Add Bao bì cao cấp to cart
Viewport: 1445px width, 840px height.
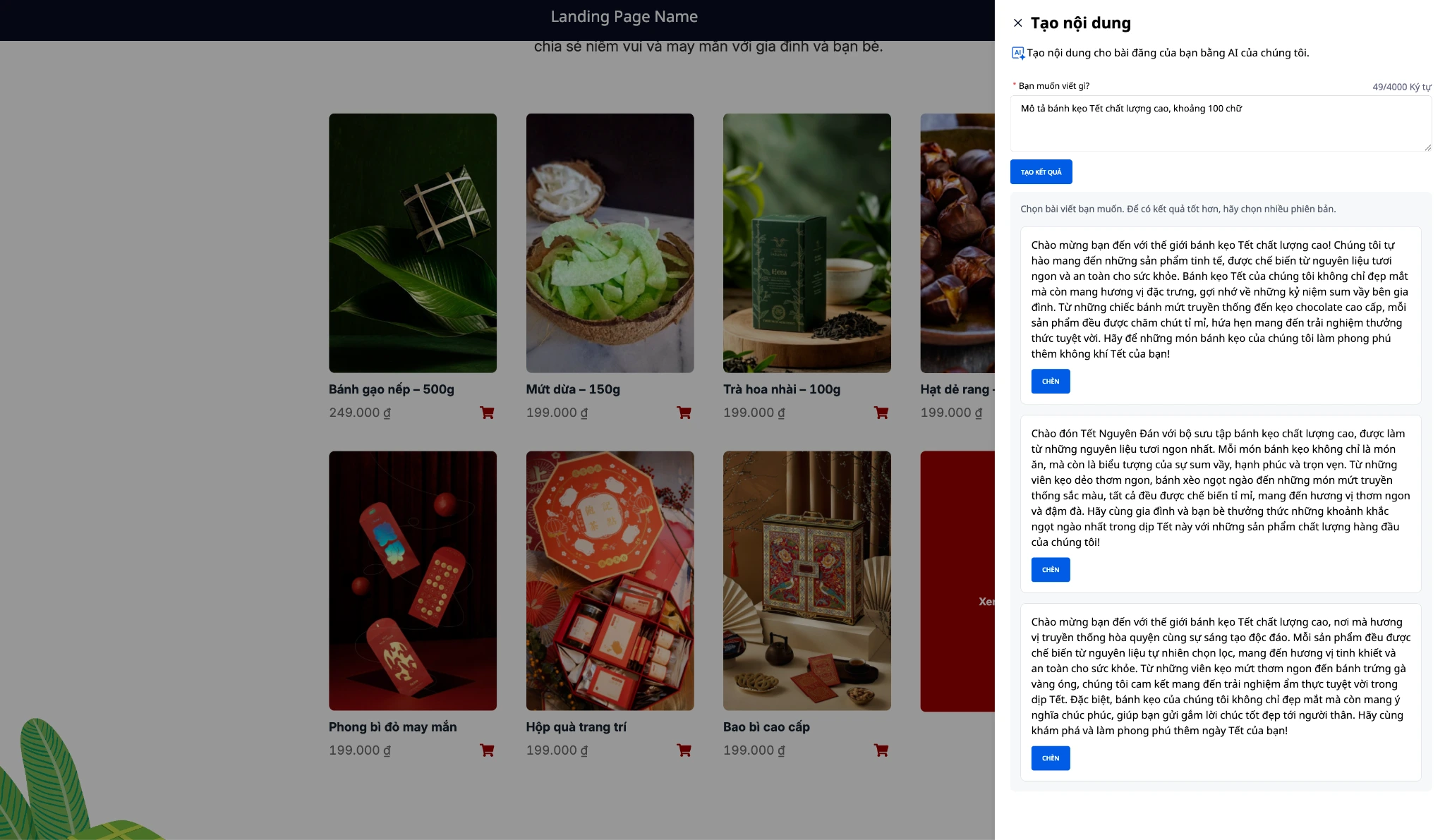[881, 750]
